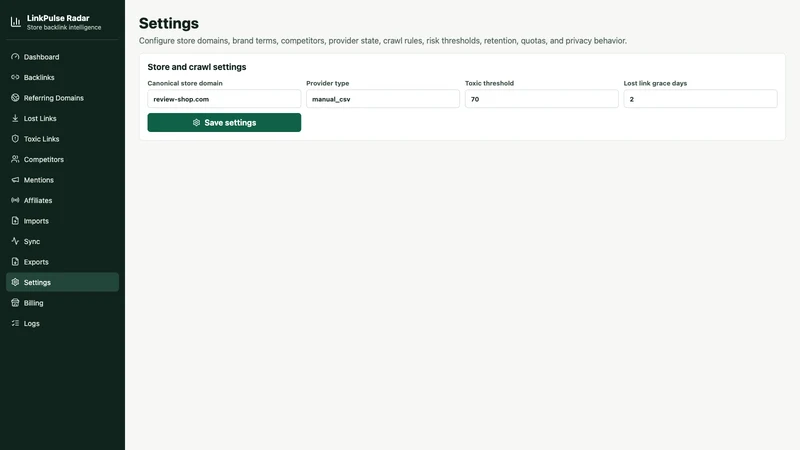Navigate to Lost Links
This screenshot has width=800, height=450.
pyautogui.click(x=62, y=118)
